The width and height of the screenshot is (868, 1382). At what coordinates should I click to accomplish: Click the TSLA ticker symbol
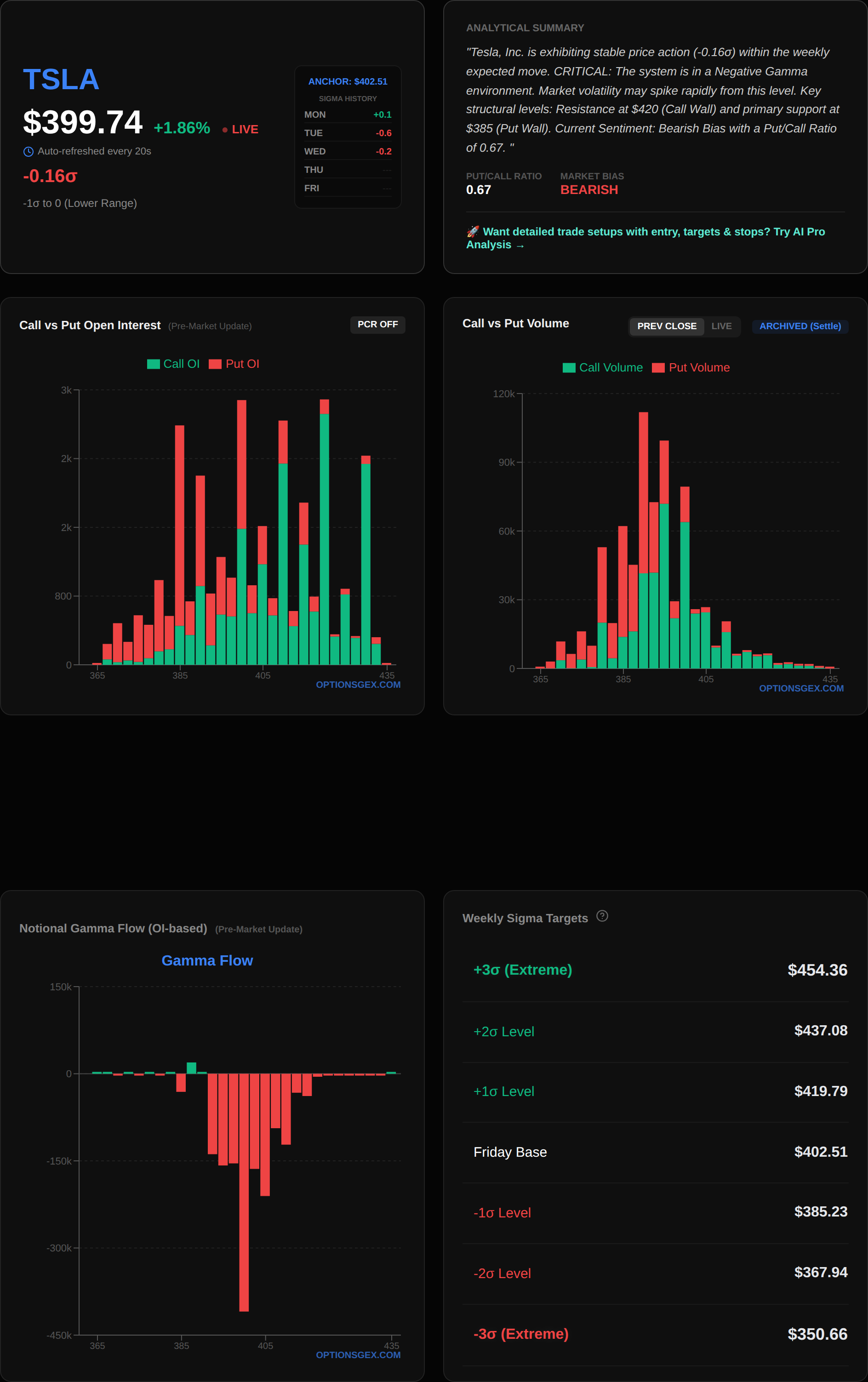(61, 79)
